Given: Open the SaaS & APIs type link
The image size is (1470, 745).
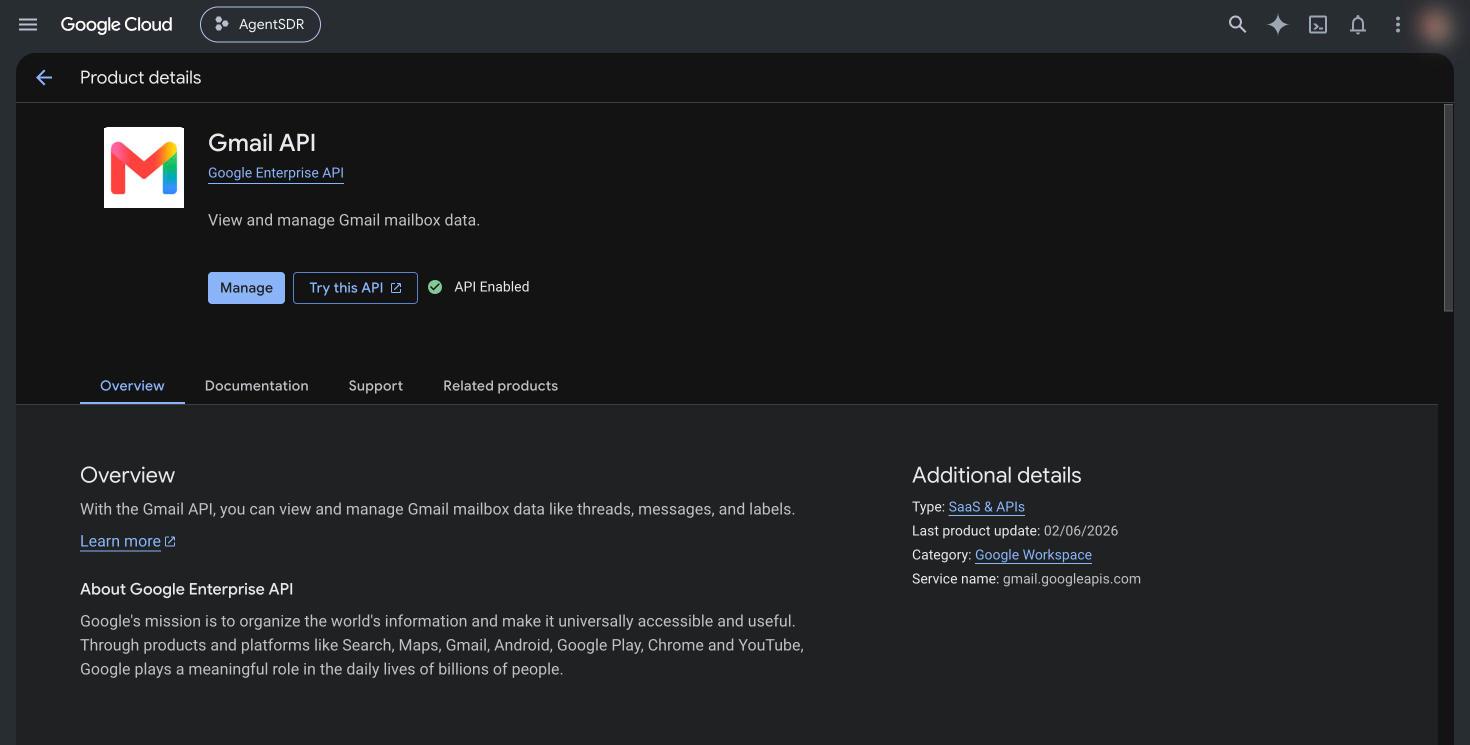Looking at the screenshot, I should coord(987,507).
